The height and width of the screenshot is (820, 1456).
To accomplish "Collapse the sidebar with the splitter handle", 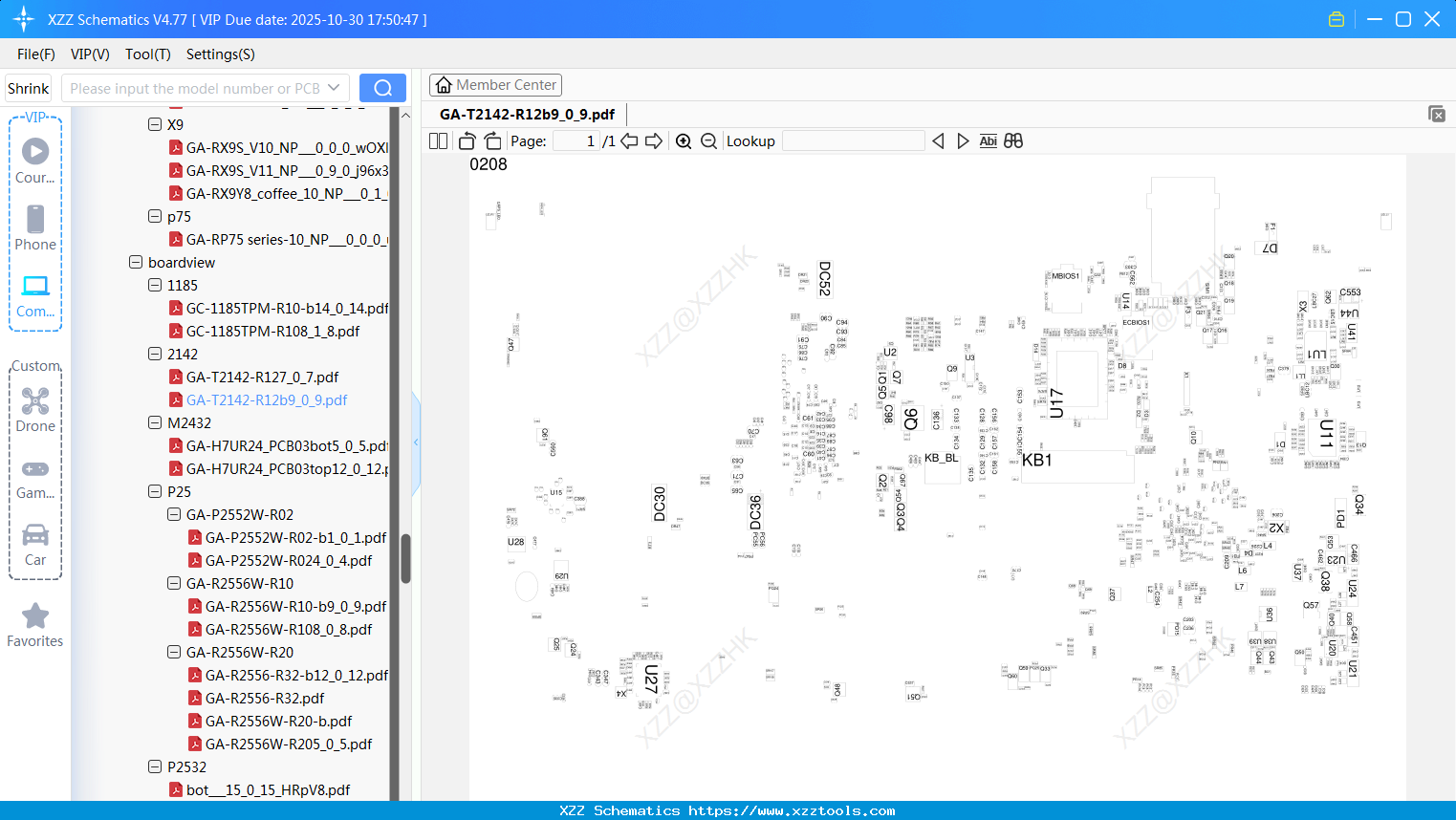I will coord(416,442).
